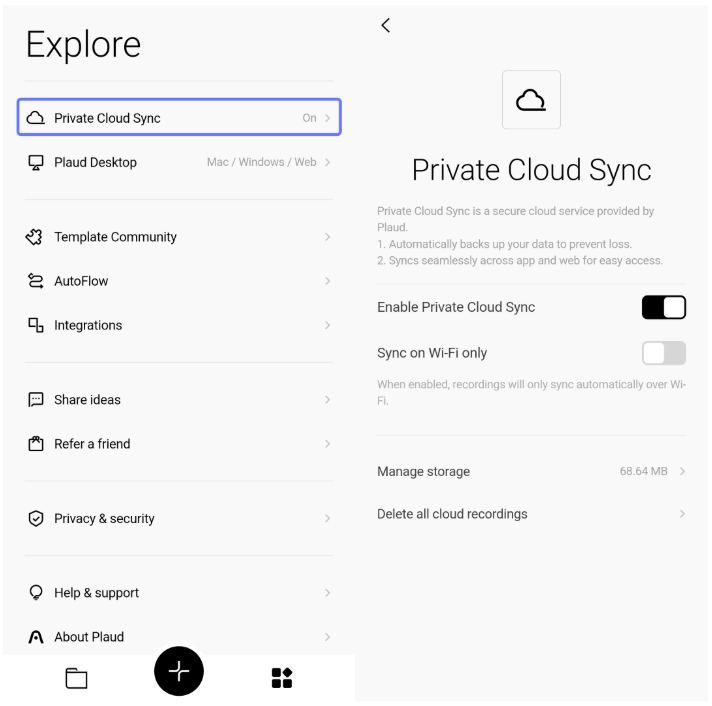Click the Sync on Wi-Fi only label
712x706 pixels.
pyautogui.click(x=432, y=353)
